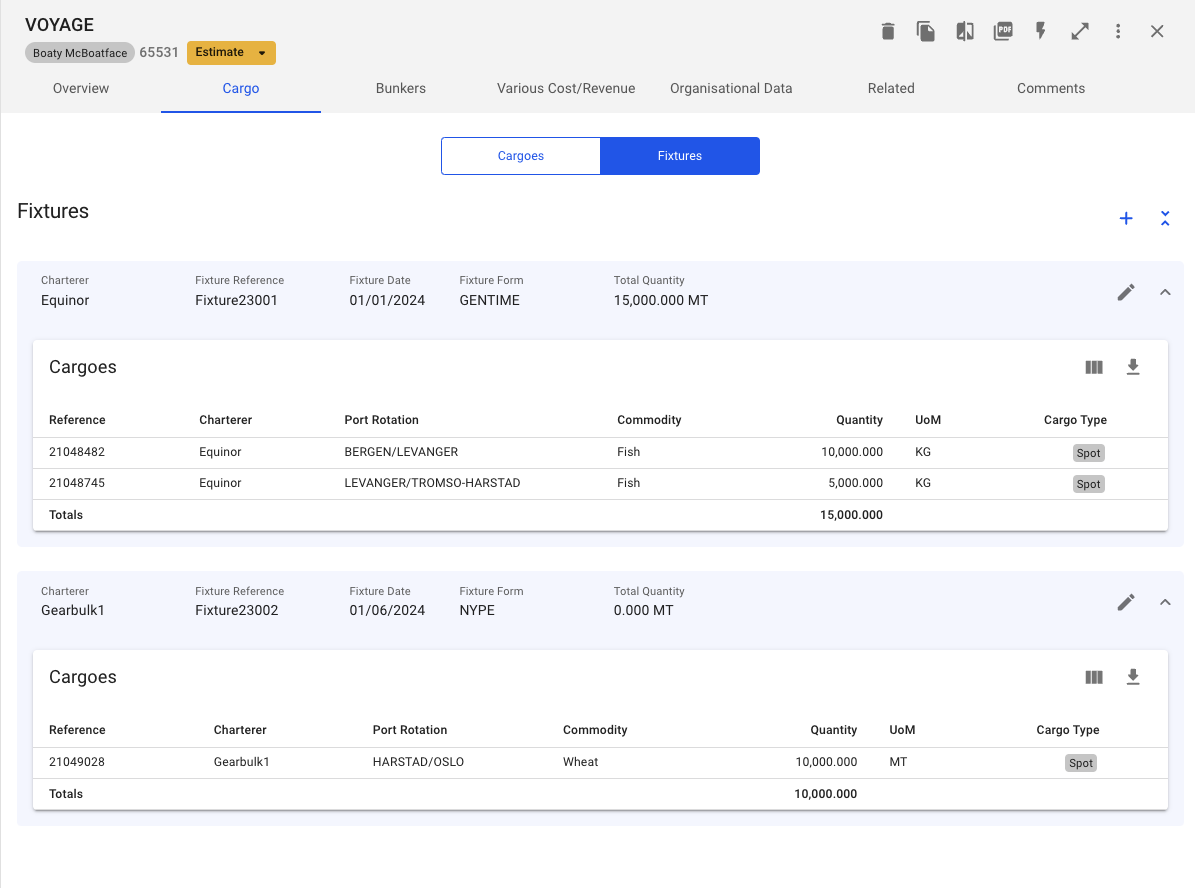Download cargoes of Fixture23002
This screenshot has width=1195, height=888.
point(1133,677)
